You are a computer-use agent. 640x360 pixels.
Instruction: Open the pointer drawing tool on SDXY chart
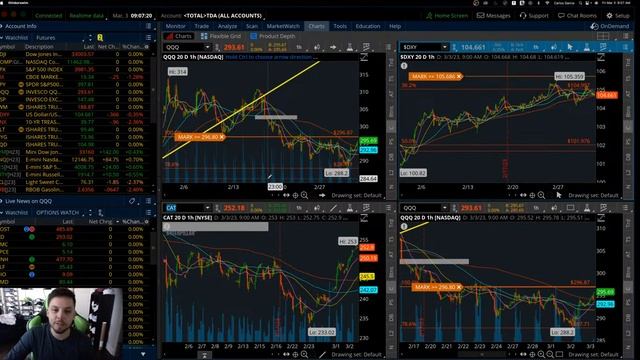570,47
